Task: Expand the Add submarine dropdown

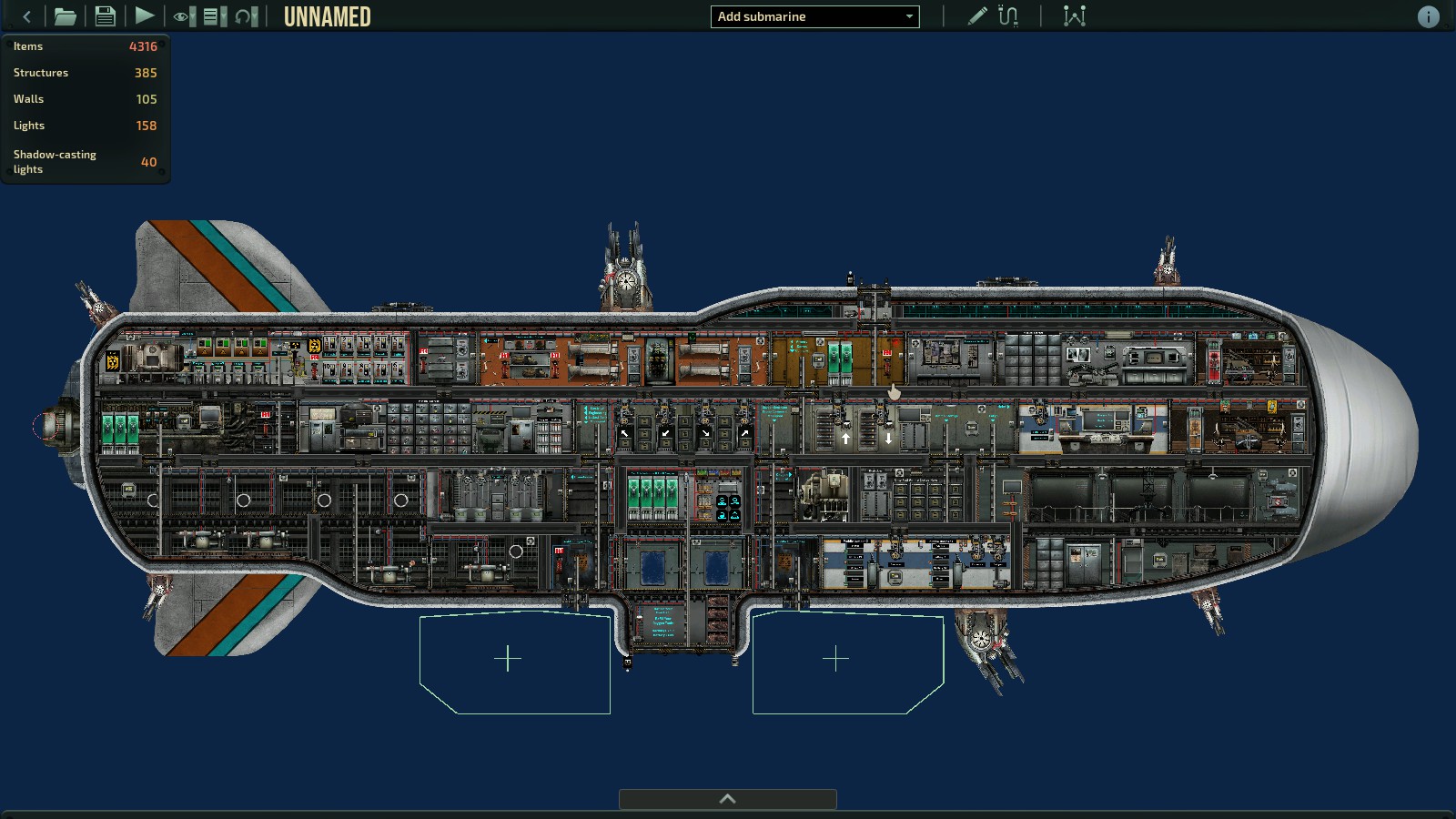Action: click(814, 16)
